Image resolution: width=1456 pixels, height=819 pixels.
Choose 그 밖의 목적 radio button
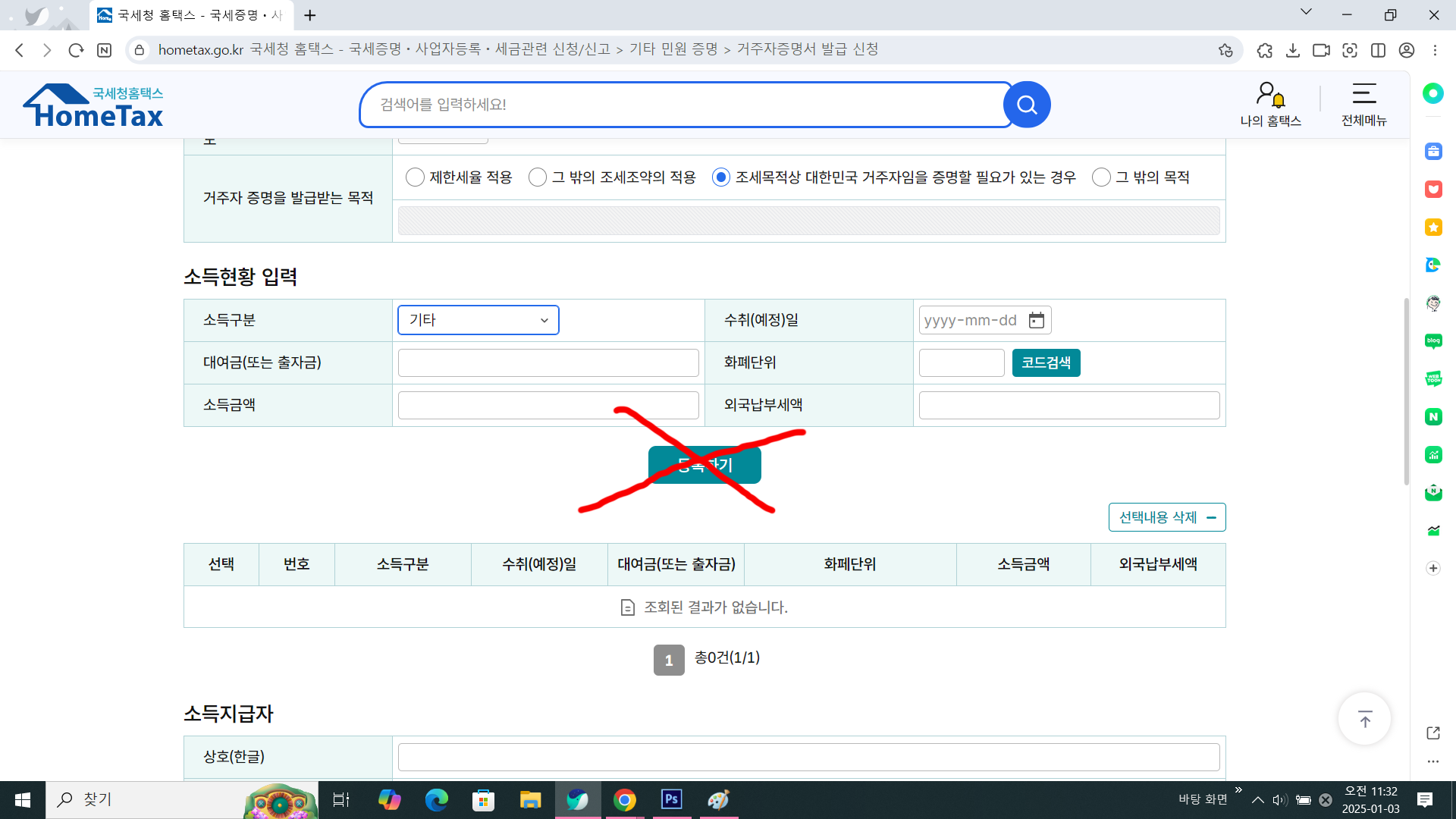[x=1101, y=177]
